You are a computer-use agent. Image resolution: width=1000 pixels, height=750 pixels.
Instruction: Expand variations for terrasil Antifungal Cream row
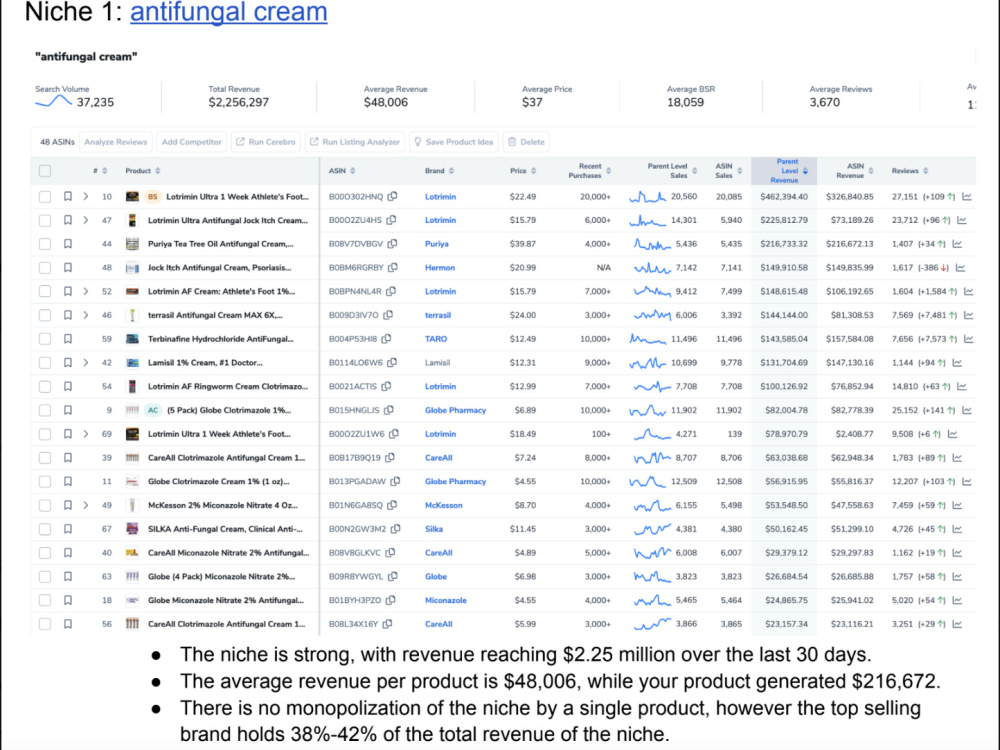(85, 315)
